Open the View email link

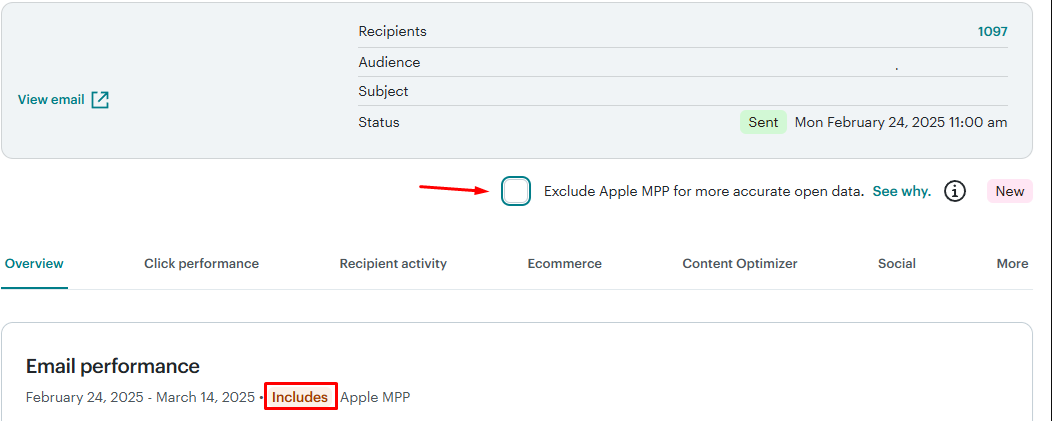coord(51,100)
